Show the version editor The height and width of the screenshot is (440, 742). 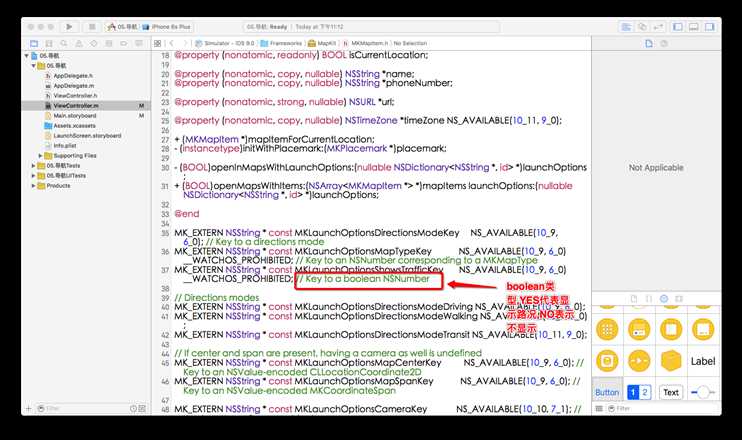[x=658, y=27]
